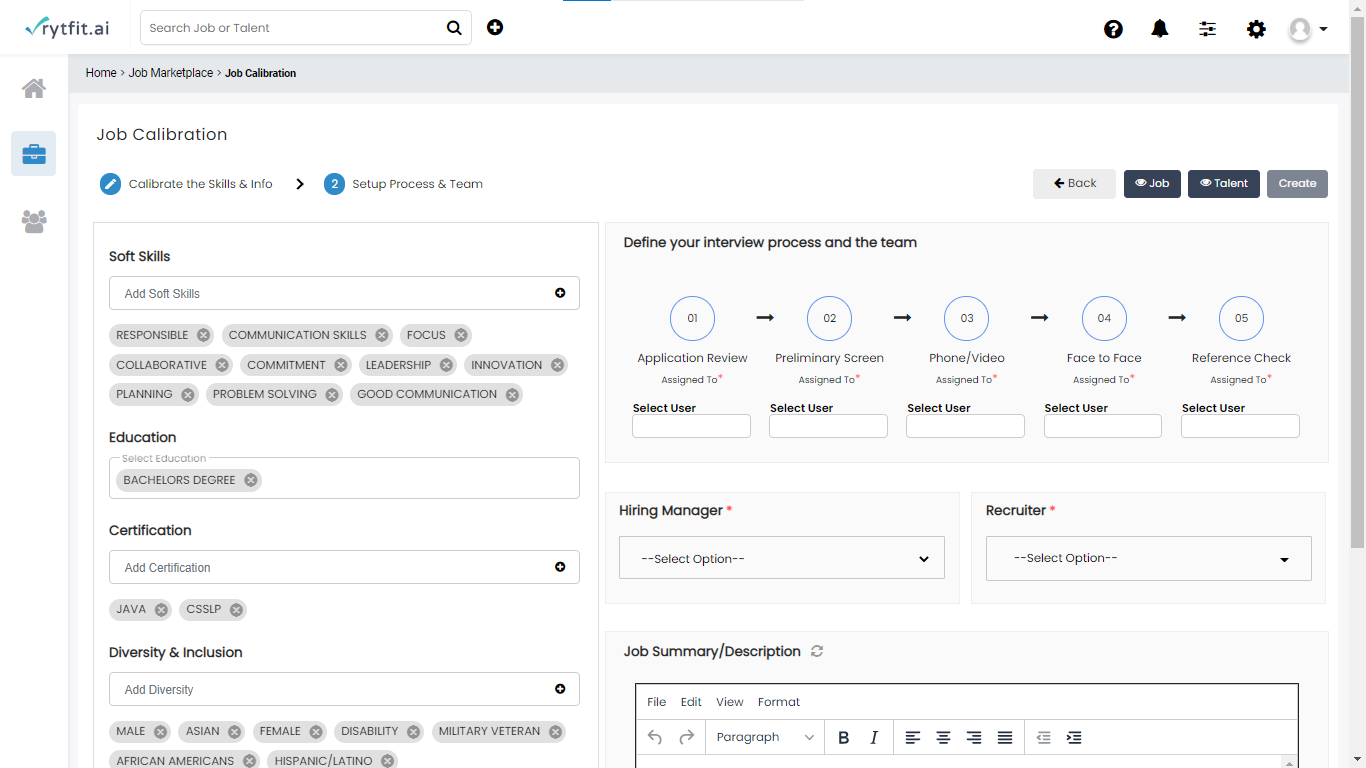
Task: Remove the ASIAN diversity tag
Action: pyautogui.click(x=234, y=731)
